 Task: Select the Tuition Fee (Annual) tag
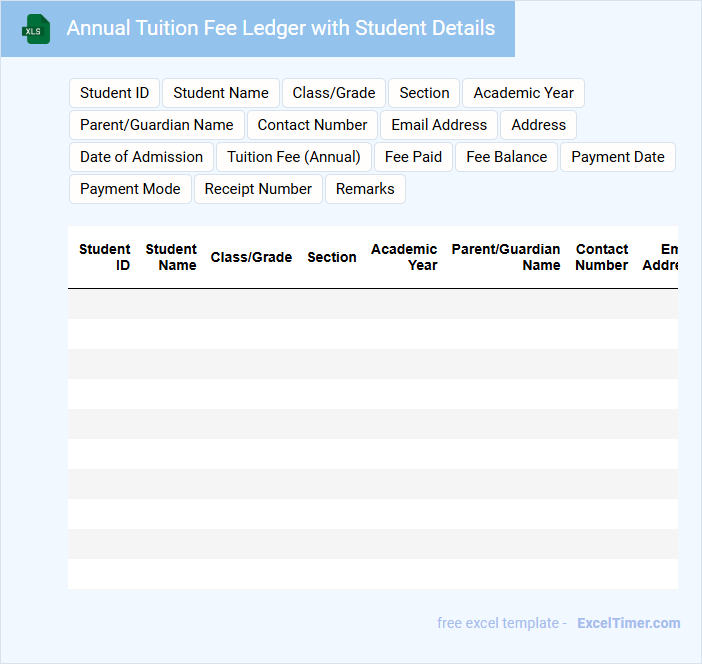[x=294, y=157]
